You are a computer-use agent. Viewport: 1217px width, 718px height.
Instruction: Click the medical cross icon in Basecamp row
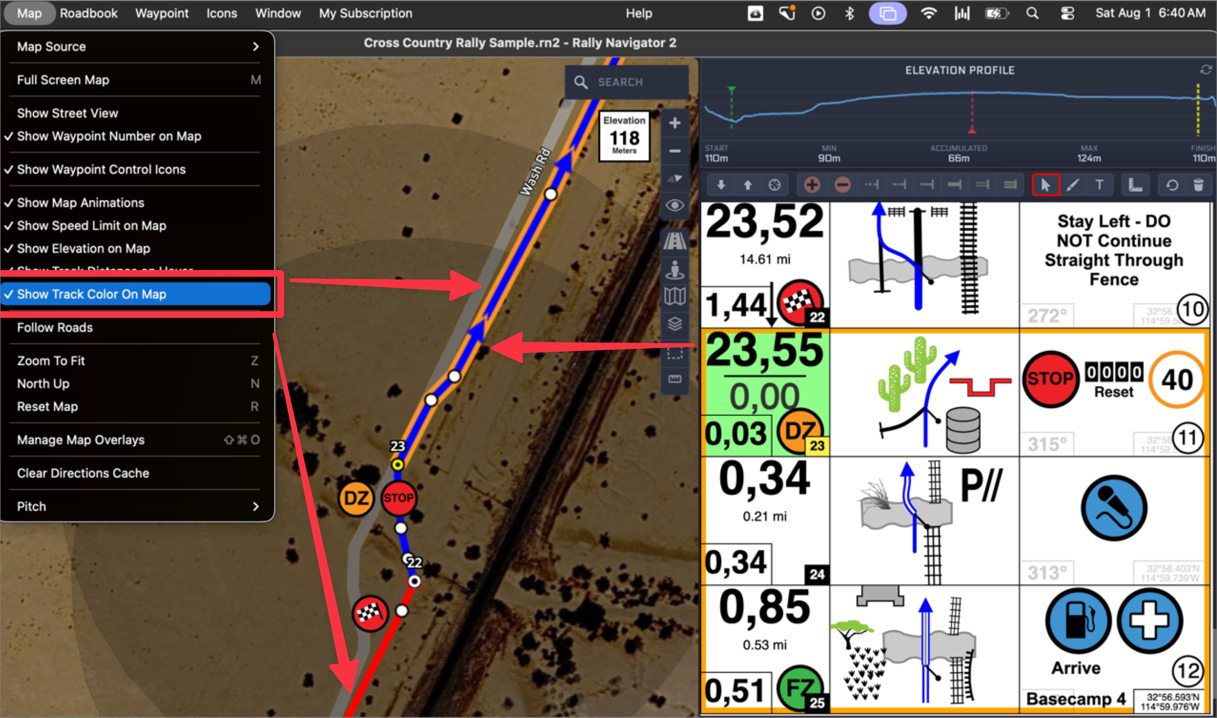coord(1149,621)
